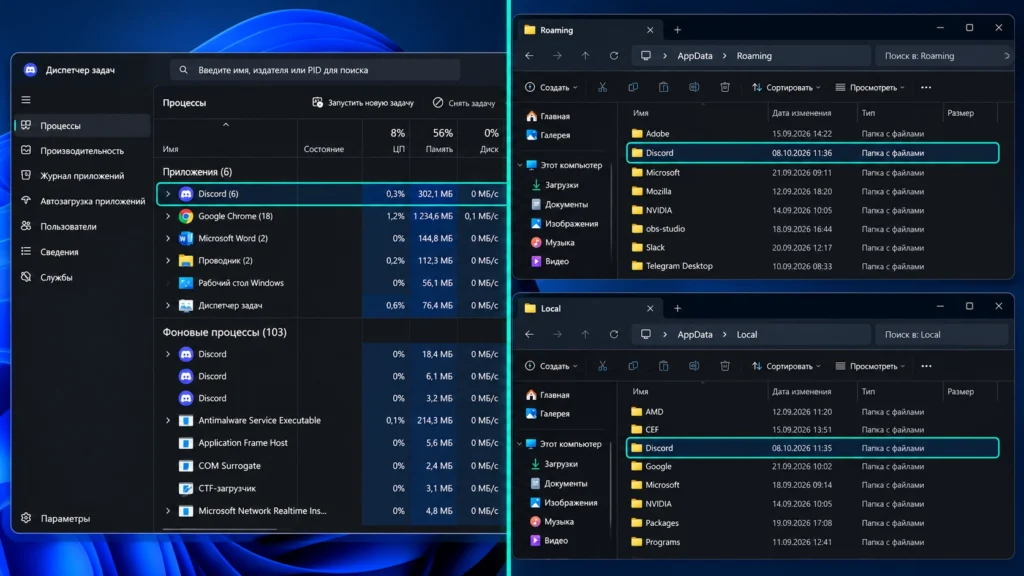Open Службы section in Task Manager
This screenshot has height=576, width=1024.
coord(82,278)
